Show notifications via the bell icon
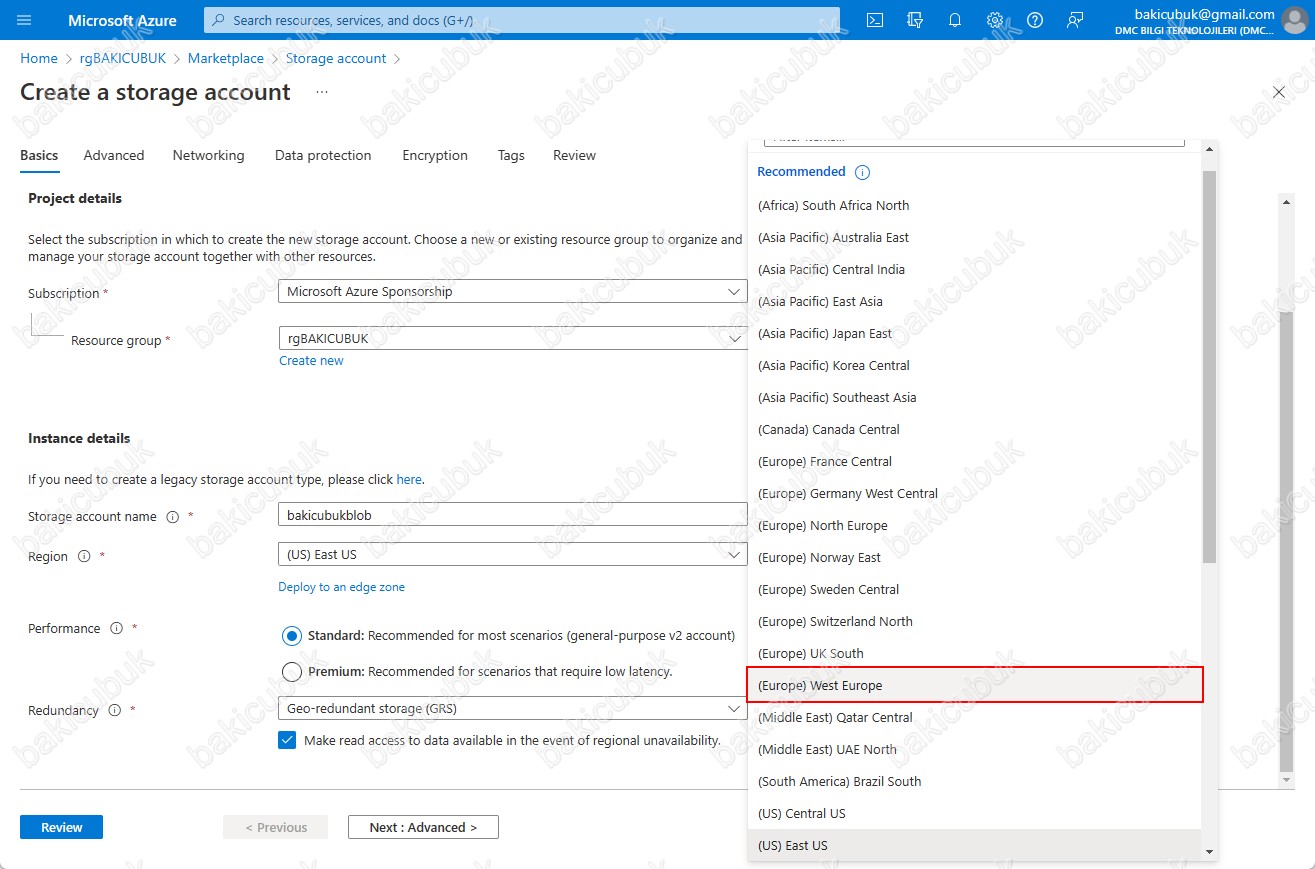Screen dimensions: 1315x869 point(955,20)
